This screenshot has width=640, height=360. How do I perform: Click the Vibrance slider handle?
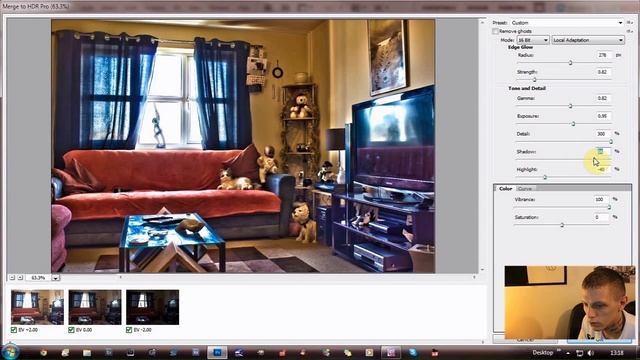[x=609, y=207]
